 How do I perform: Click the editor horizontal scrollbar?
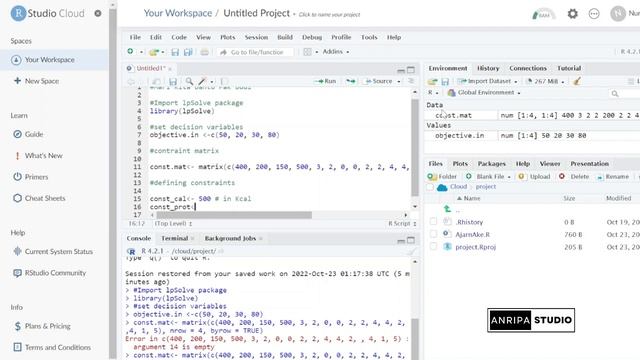tap(234, 215)
